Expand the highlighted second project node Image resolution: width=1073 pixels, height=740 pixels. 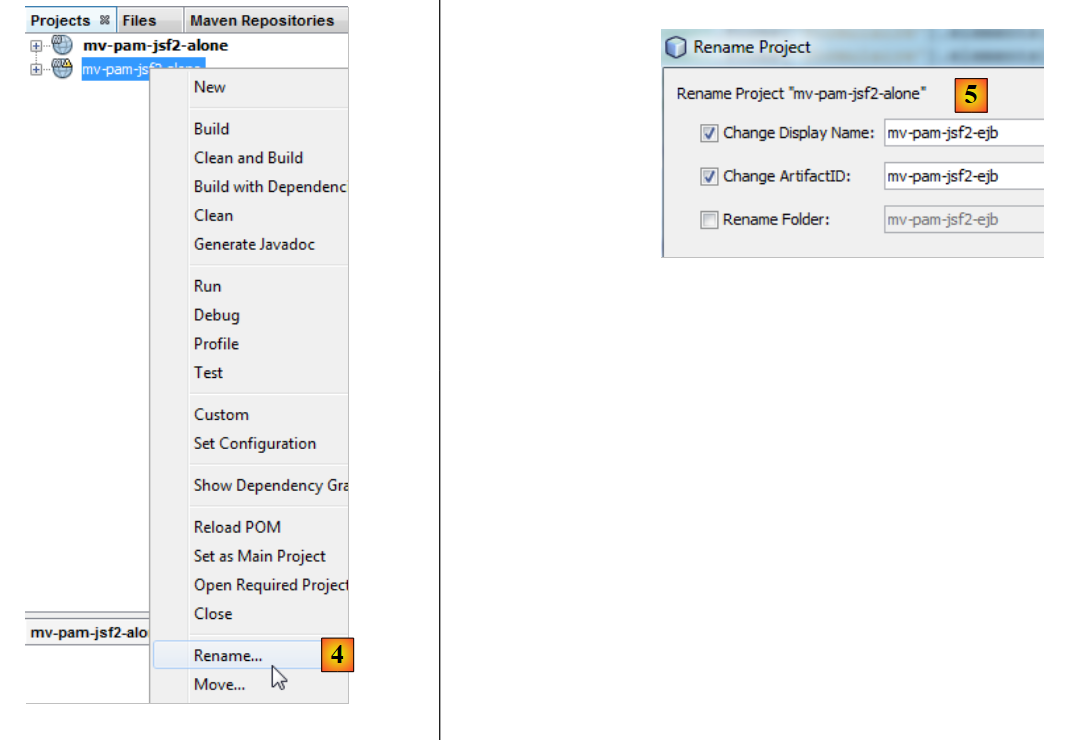(x=37, y=69)
